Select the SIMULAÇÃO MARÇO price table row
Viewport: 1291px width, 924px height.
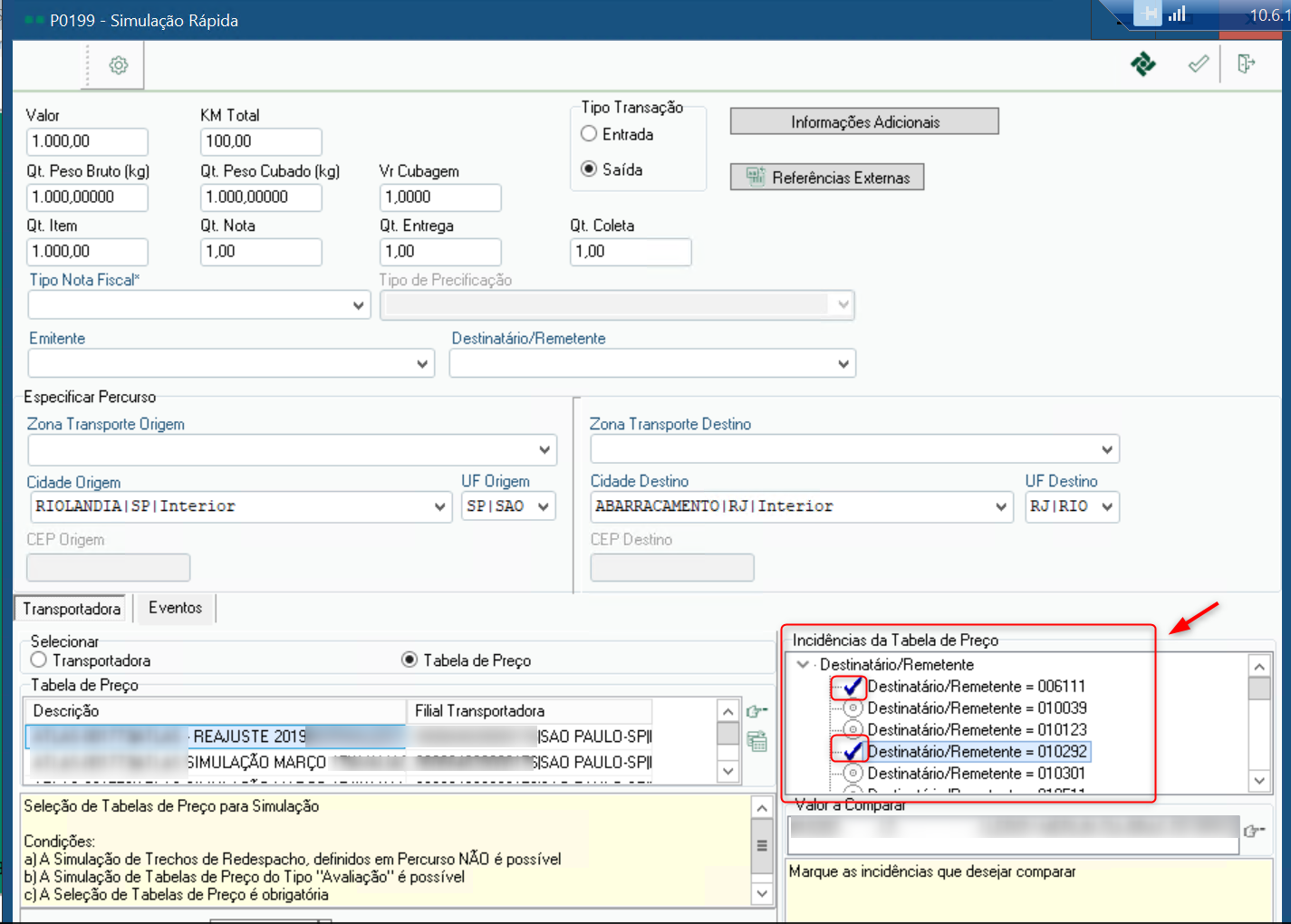338,762
